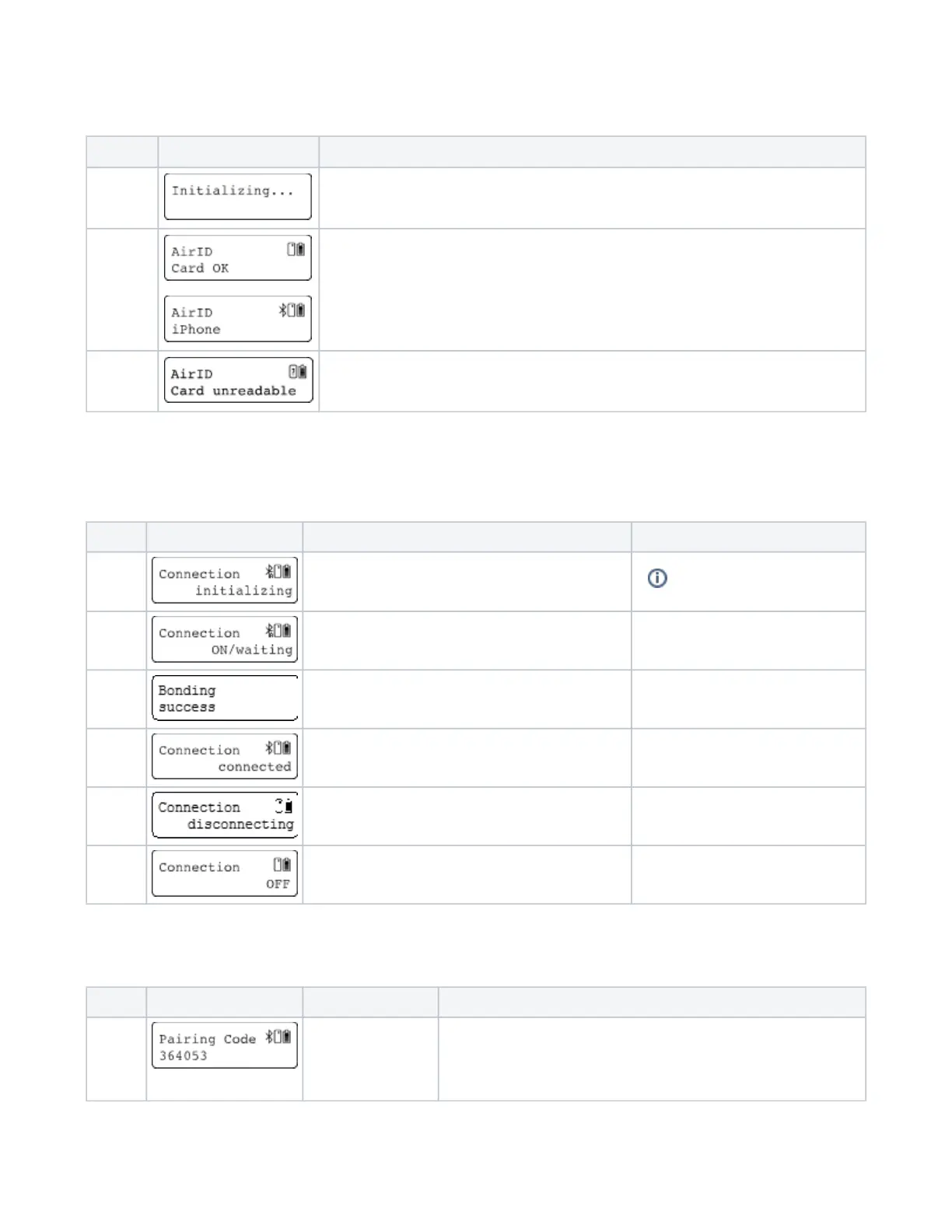Click the status icon on the Connection disconnecting display
This screenshot has width=952, height=1232.
[284, 806]
